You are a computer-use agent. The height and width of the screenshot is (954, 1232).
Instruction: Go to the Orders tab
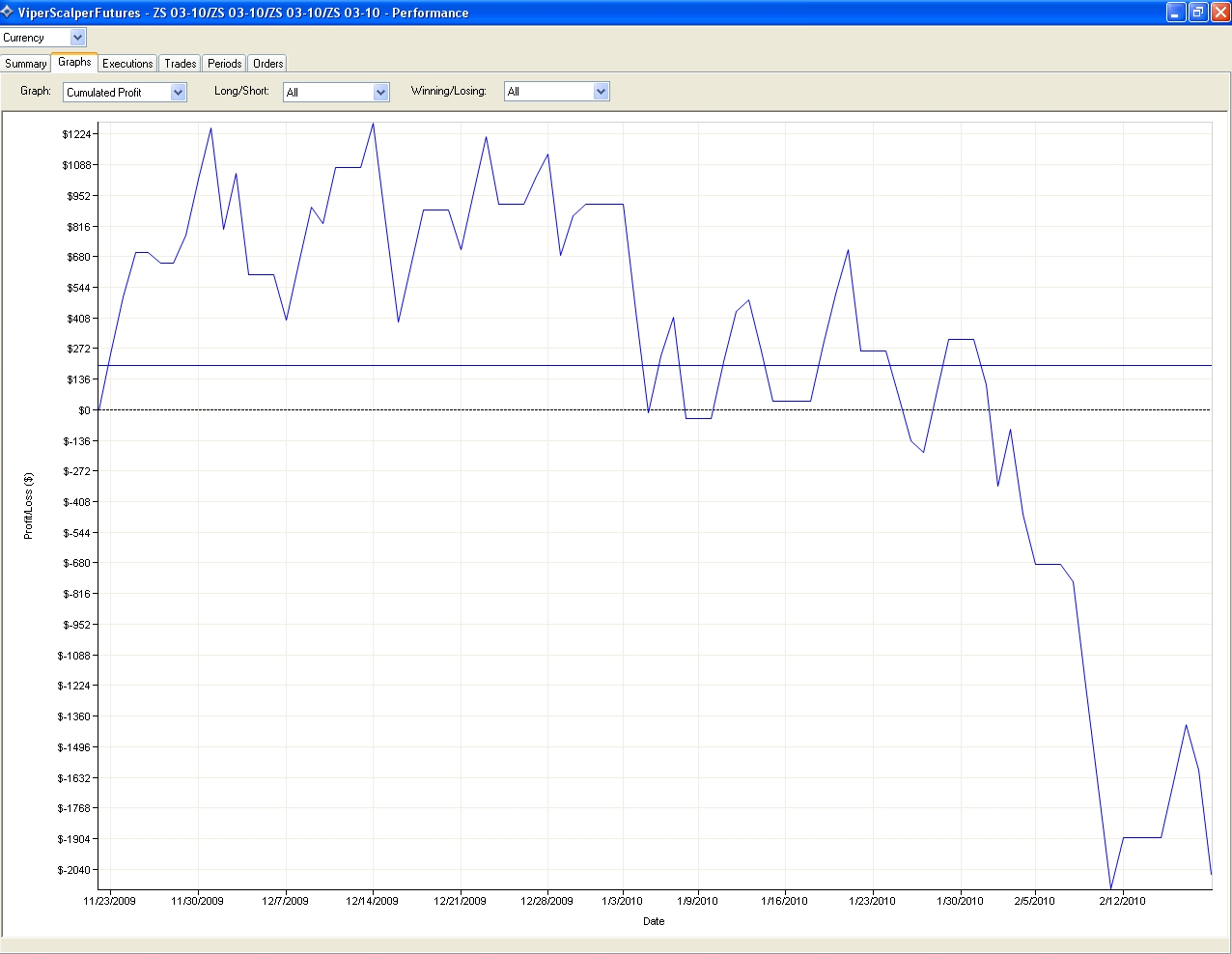point(268,64)
